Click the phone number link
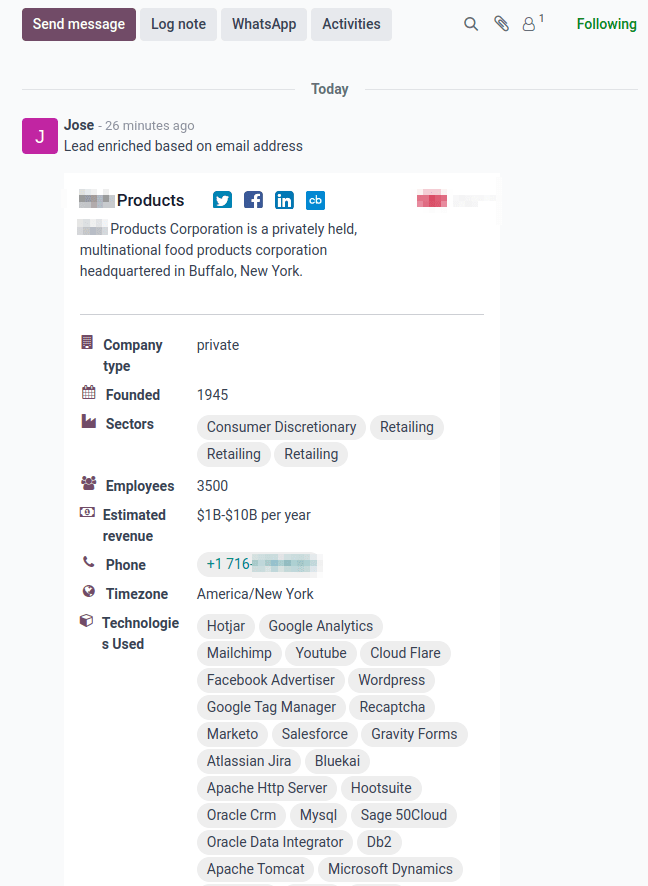The width and height of the screenshot is (648, 886). [x=259, y=563]
